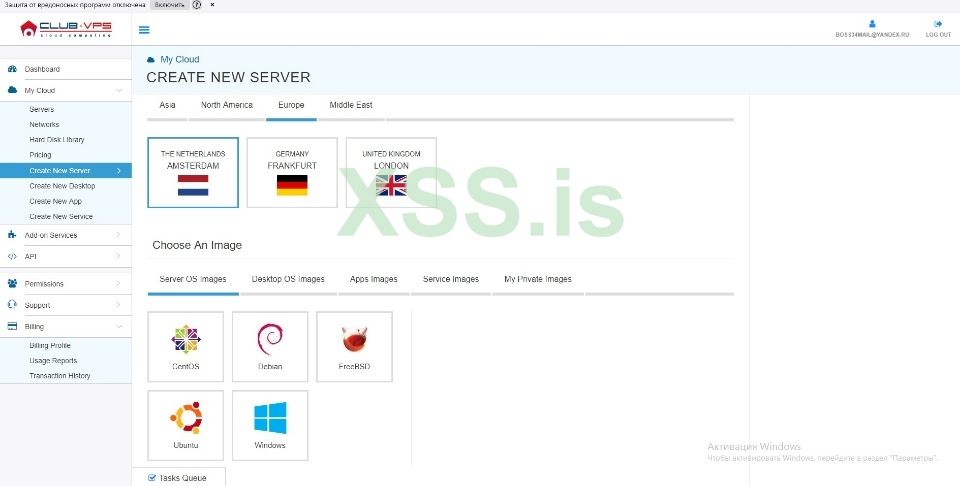The width and height of the screenshot is (960, 486).
Task: Select the Debian image
Action: click(270, 346)
